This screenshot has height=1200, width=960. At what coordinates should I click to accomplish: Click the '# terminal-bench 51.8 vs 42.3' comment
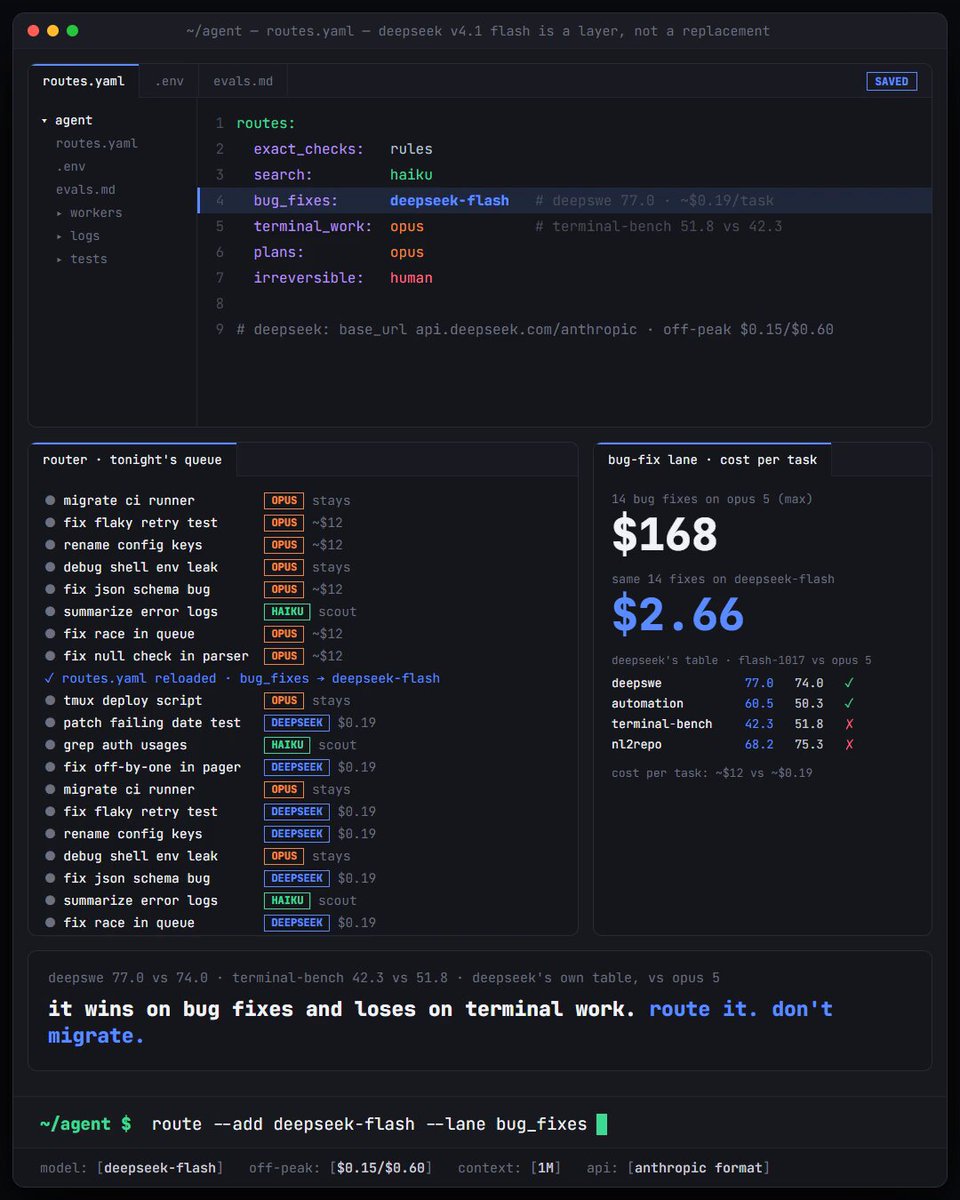pos(659,227)
